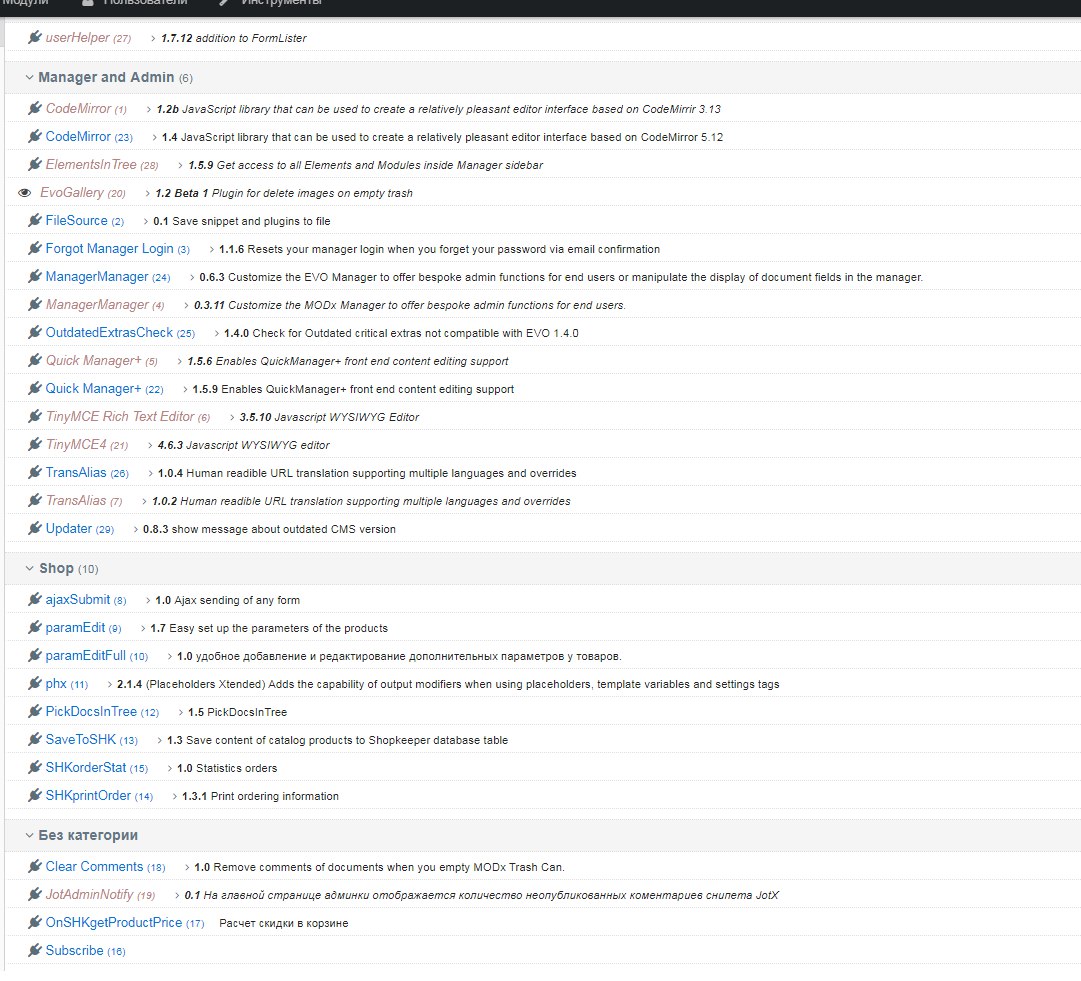This screenshot has height=981, width=1081.
Task: Open the OutdatedExtrasCheck plugin
Action: [109, 332]
